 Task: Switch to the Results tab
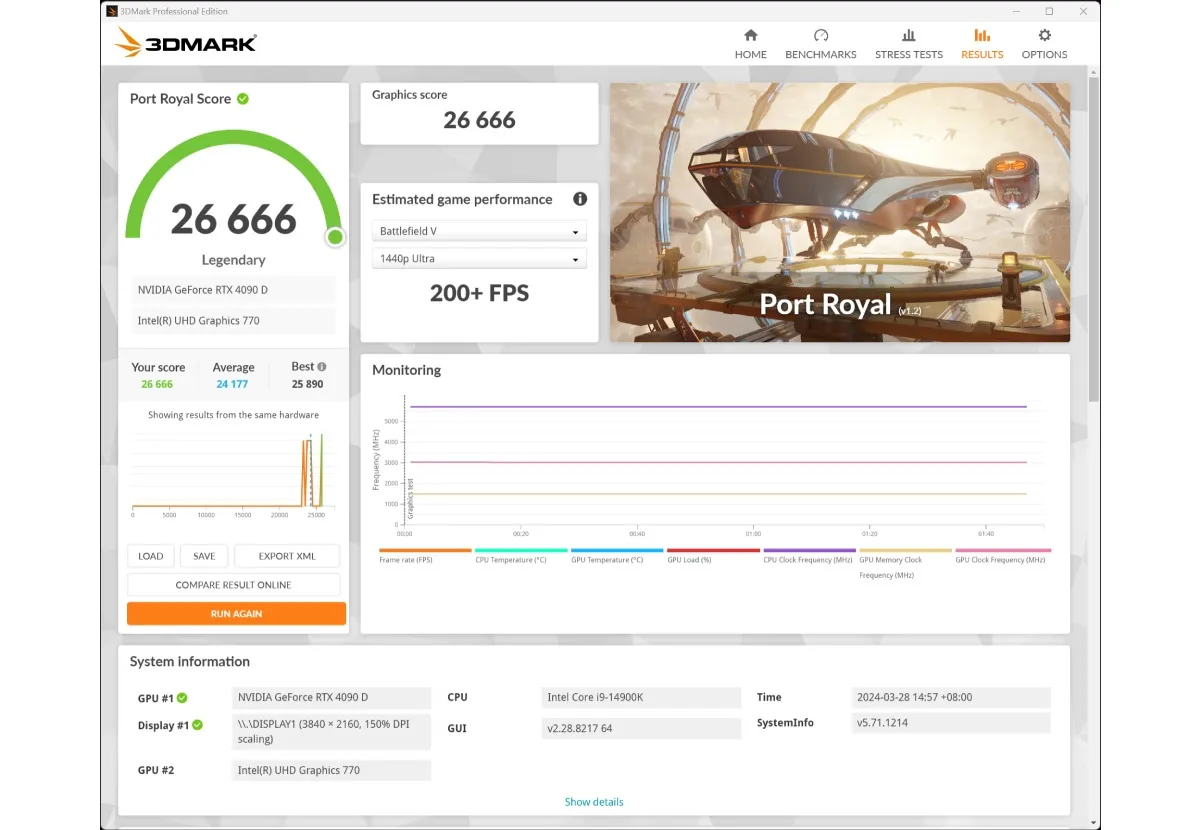pos(982,43)
